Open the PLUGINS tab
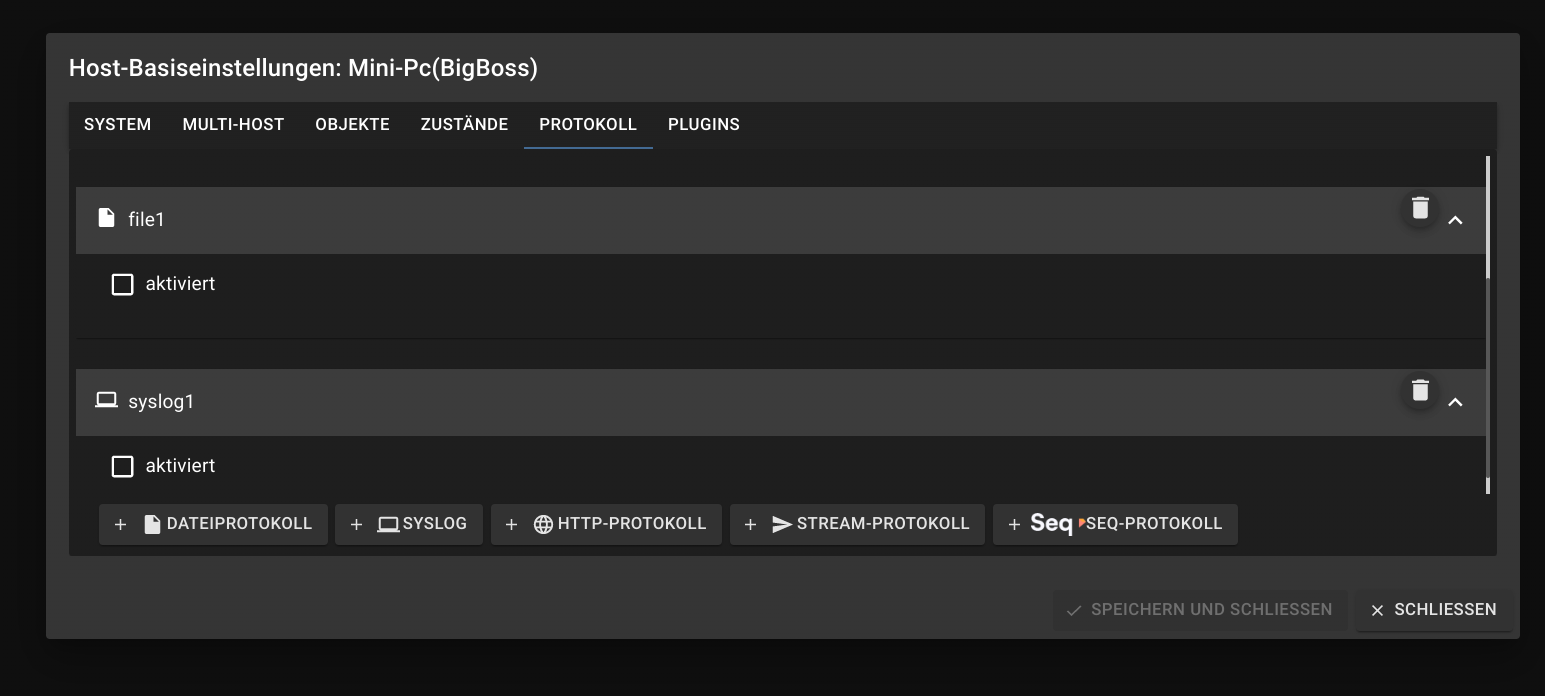1545x696 pixels. click(x=704, y=124)
